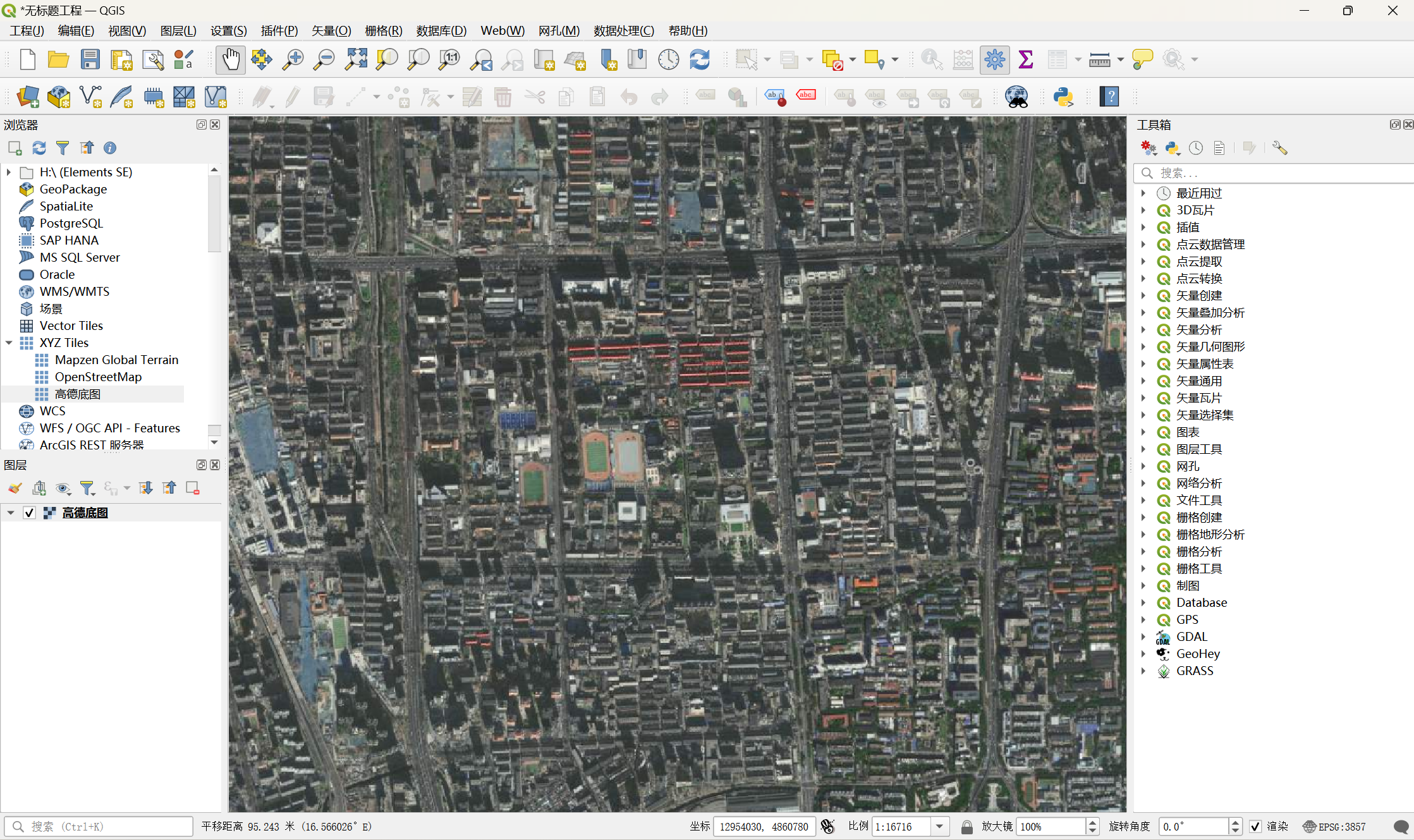The image size is (1414, 840).
Task: Select OpenStreetMap in browser tree
Action: pyautogui.click(x=98, y=377)
